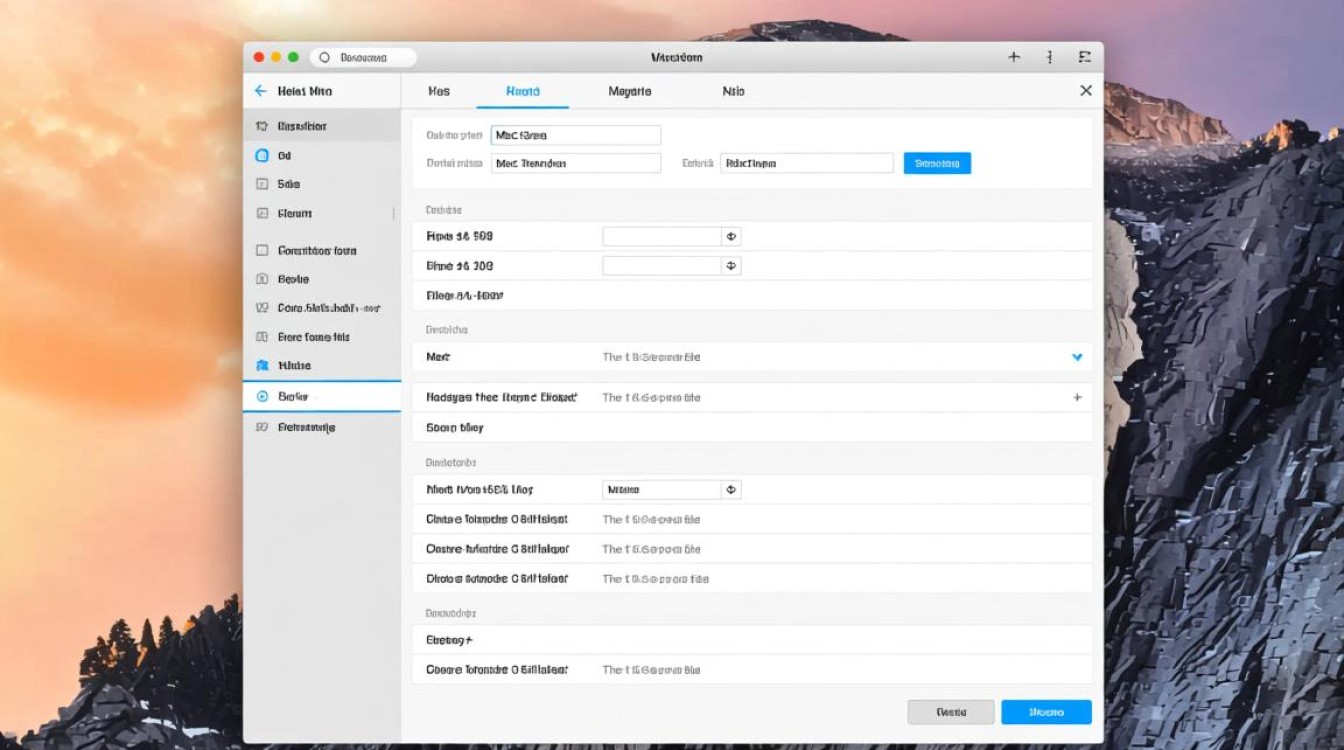Click the plus icon in the title bar
Image resolution: width=1344 pixels, height=750 pixels.
[1014, 58]
